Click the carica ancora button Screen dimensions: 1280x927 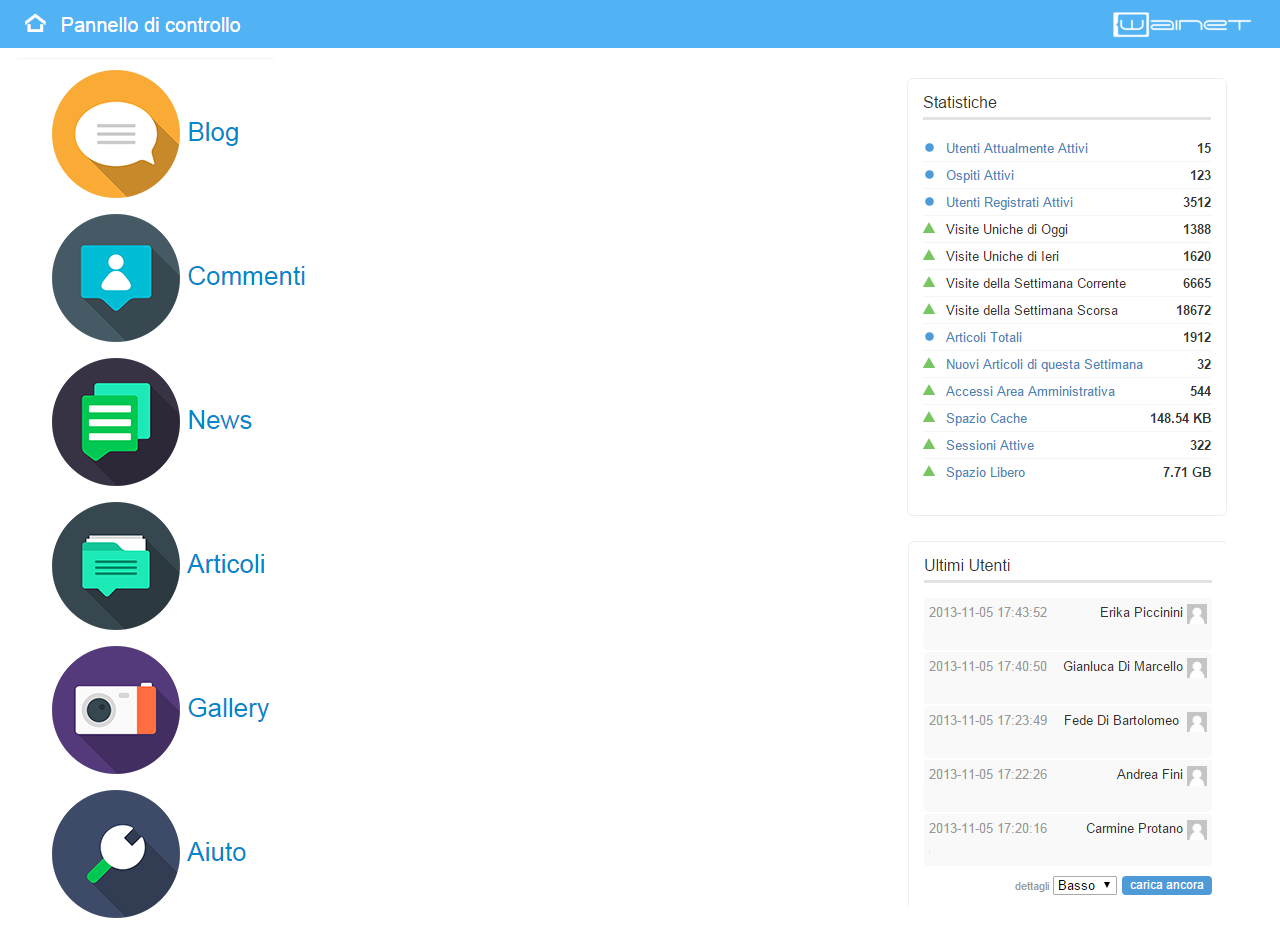(1167, 885)
